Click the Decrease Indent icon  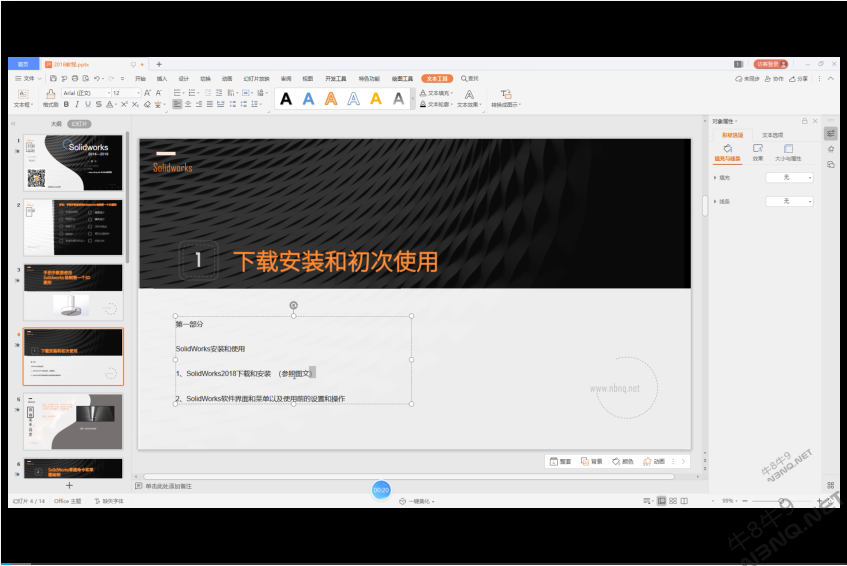point(208,93)
